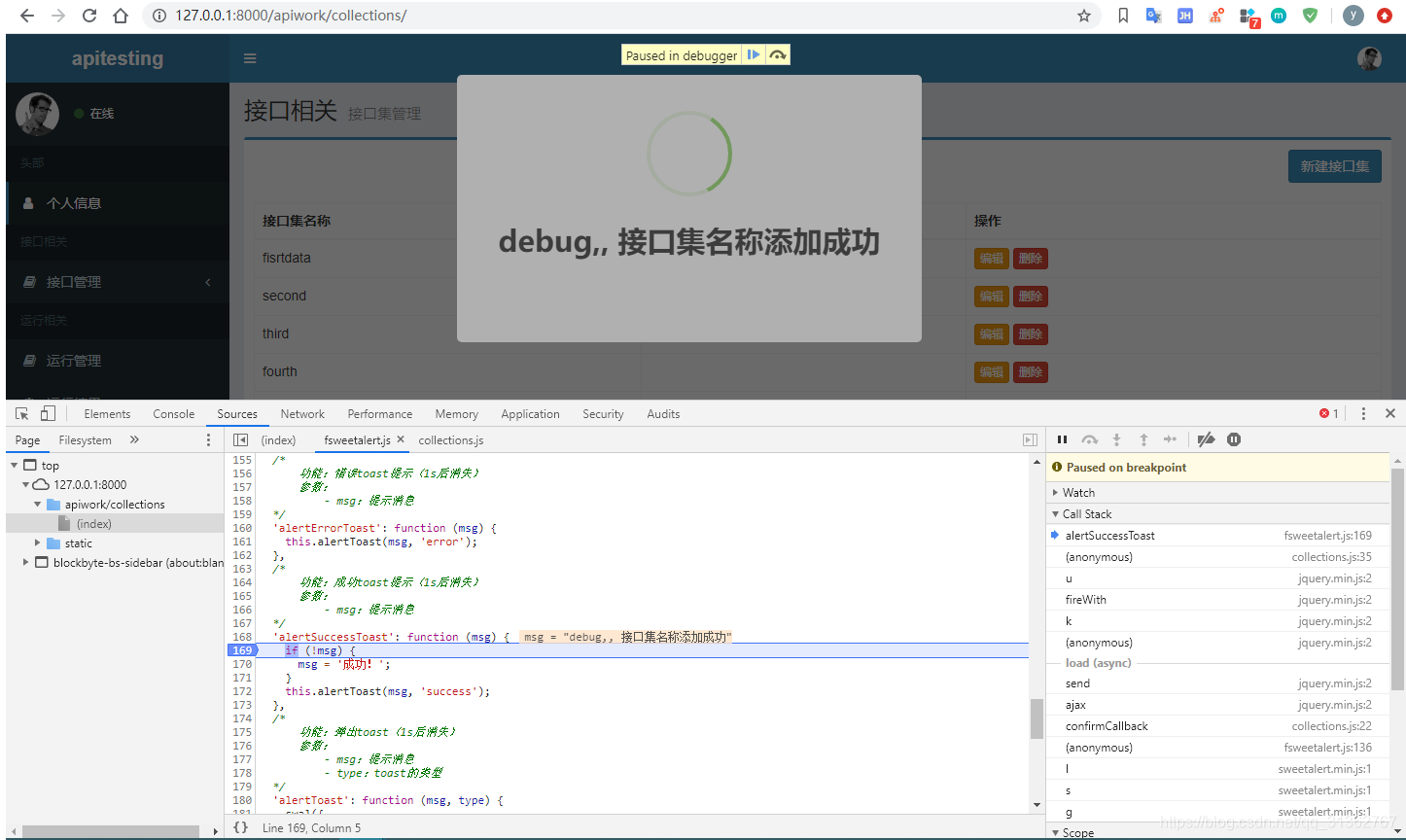Click the Step out of current function icon

1143,439
